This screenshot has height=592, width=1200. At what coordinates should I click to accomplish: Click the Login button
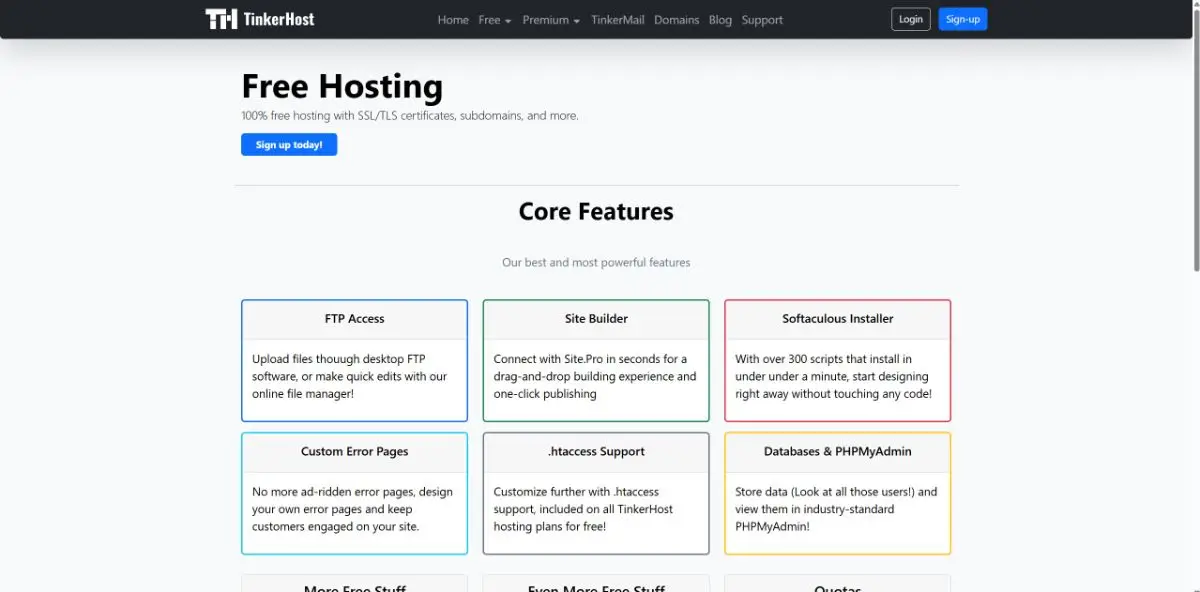[910, 18]
